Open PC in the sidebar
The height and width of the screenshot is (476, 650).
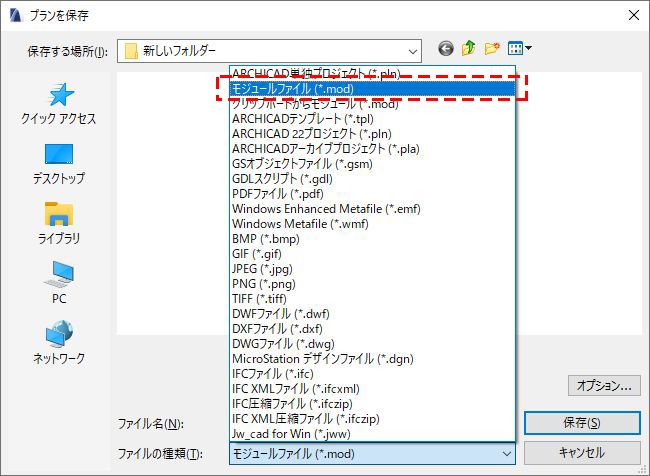point(59,283)
